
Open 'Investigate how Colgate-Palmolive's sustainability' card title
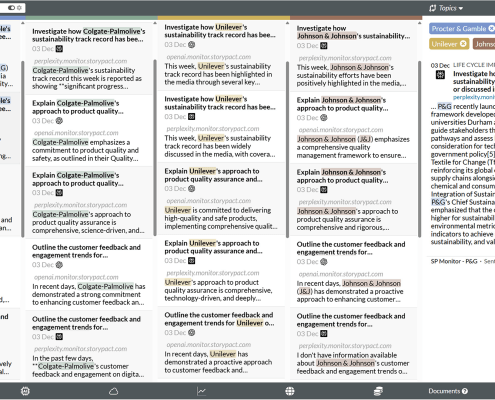point(89,35)
